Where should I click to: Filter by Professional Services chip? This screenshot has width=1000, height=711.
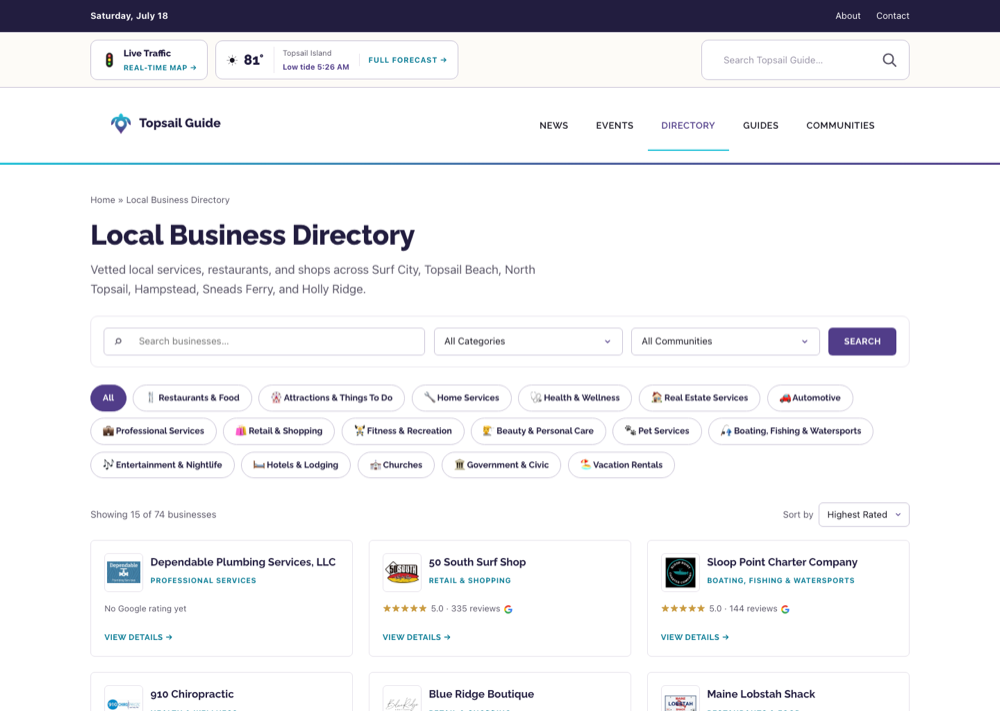pyautogui.click(x=154, y=431)
